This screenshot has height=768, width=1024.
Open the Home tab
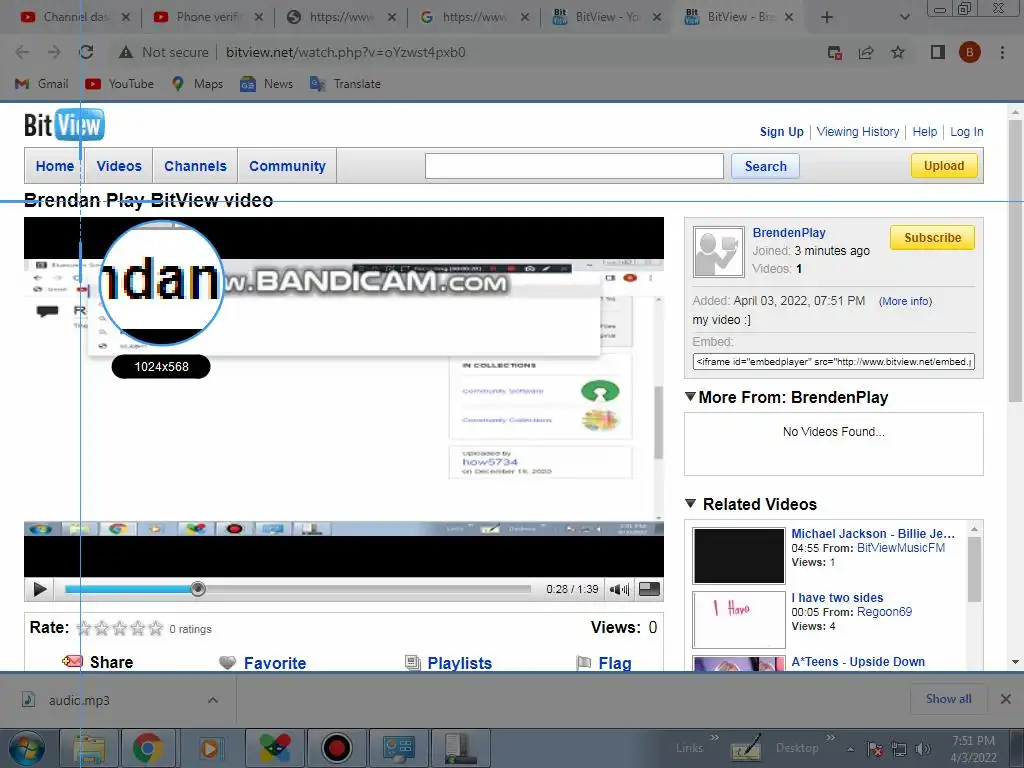[55, 166]
